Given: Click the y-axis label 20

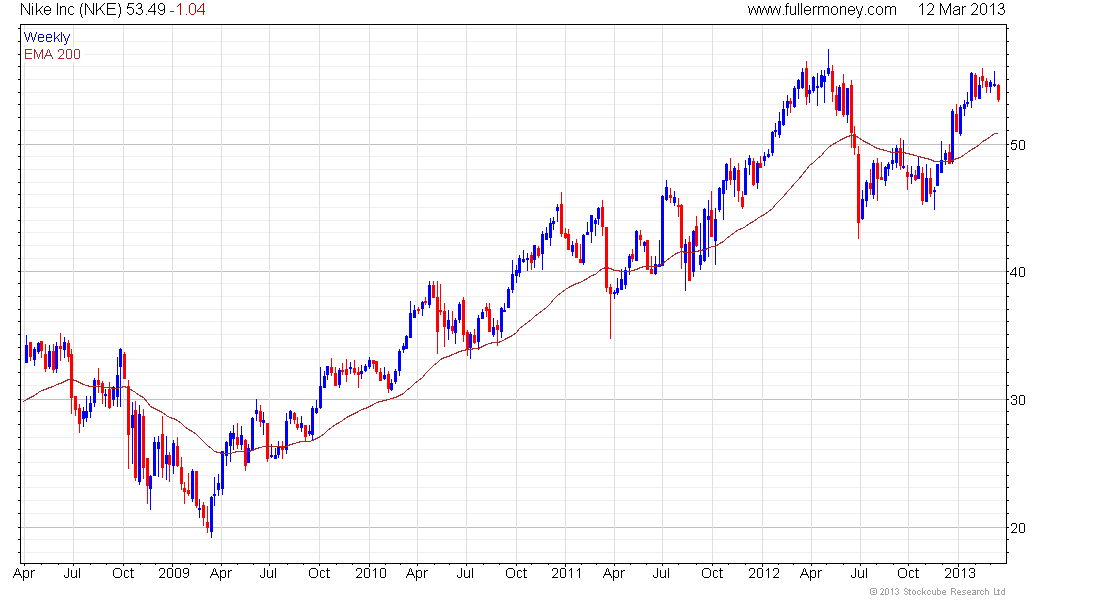Looking at the screenshot, I should tap(1017, 528).
